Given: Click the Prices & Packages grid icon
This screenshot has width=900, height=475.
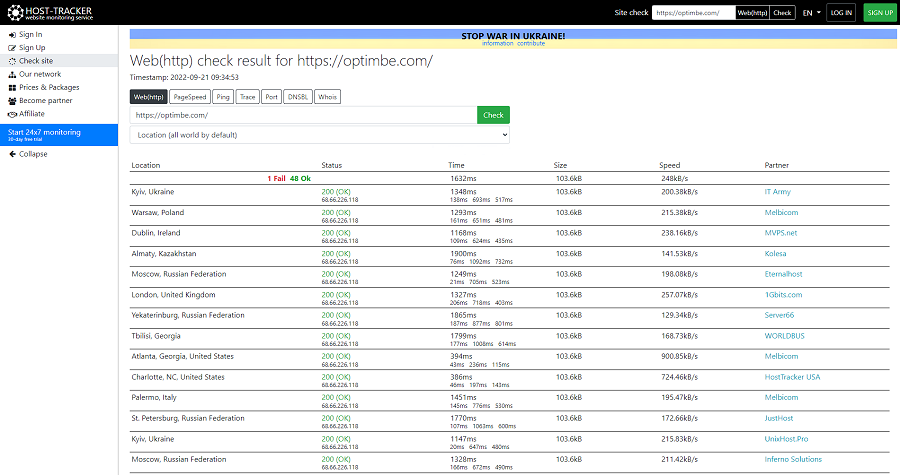Looking at the screenshot, I should (x=12, y=88).
